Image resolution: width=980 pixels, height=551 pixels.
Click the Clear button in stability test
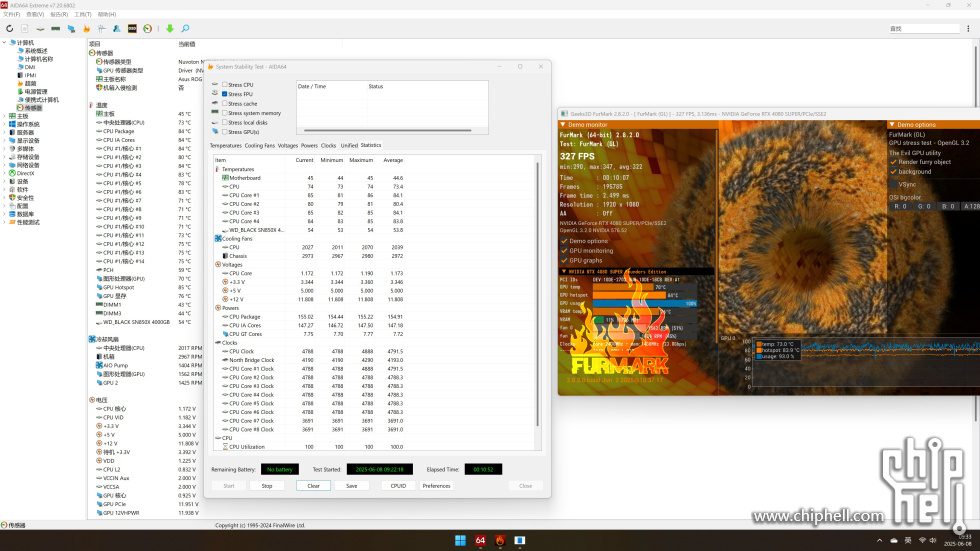[313, 486]
